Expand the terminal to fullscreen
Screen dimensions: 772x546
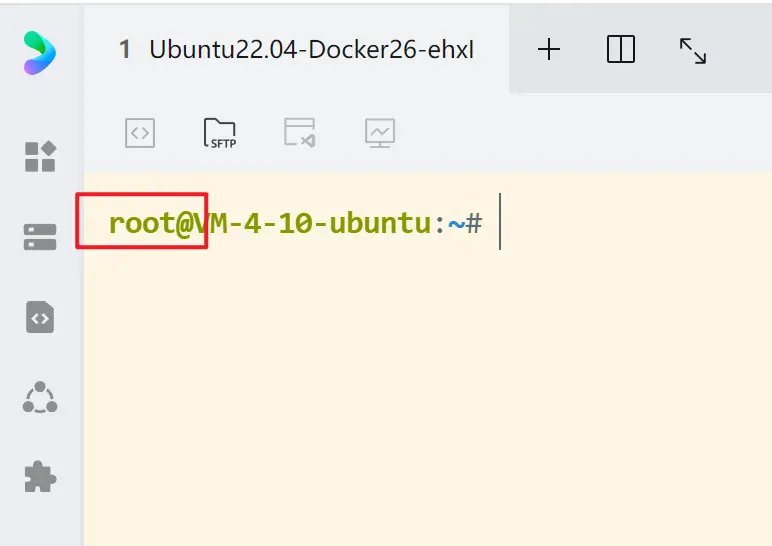[693, 50]
